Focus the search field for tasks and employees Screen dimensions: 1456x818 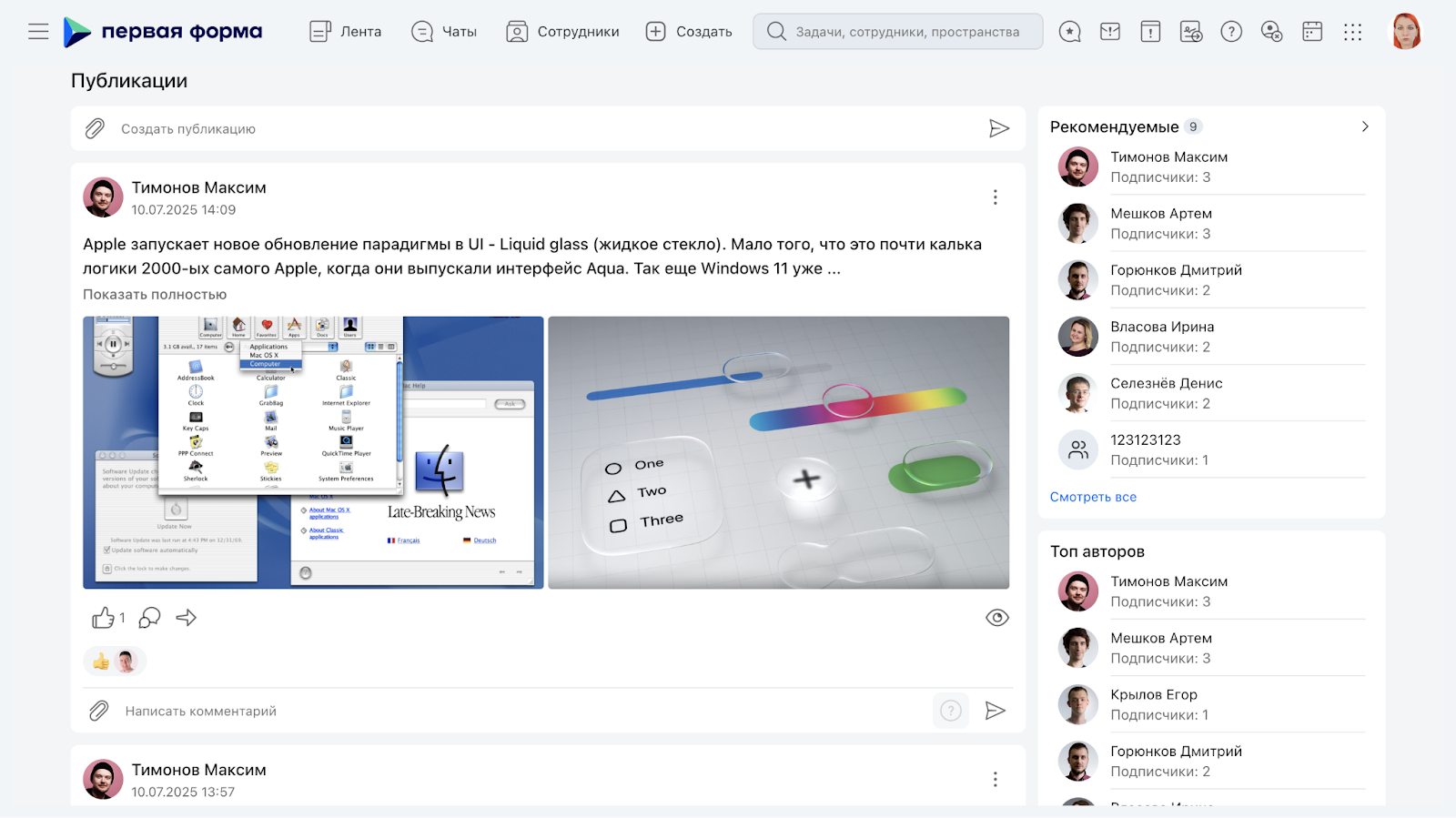tap(897, 32)
